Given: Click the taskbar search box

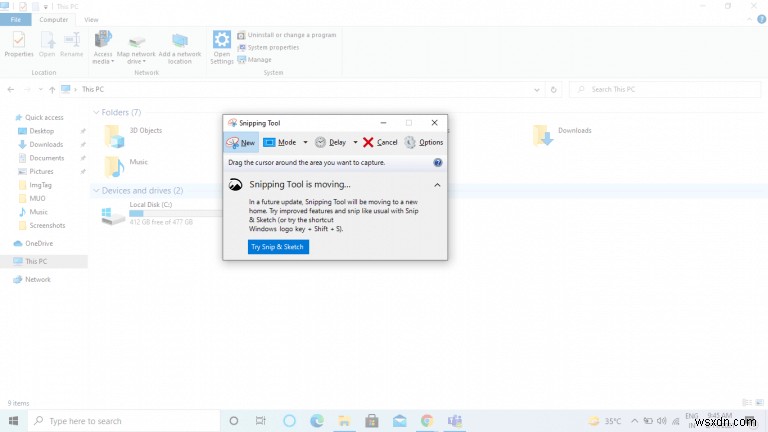Looking at the screenshot, I should click(x=124, y=421).
